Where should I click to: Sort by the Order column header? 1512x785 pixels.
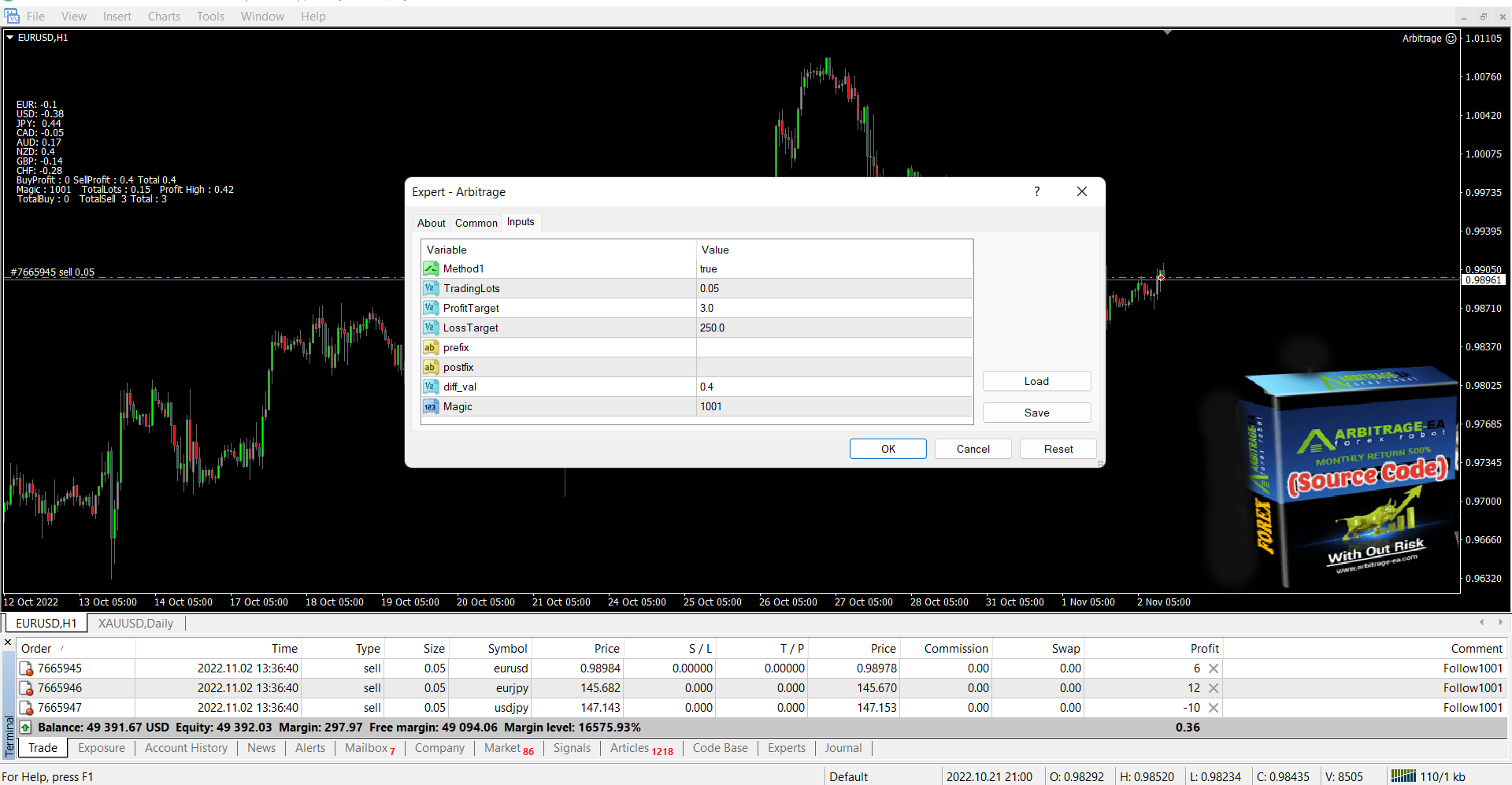pos(37,649)
